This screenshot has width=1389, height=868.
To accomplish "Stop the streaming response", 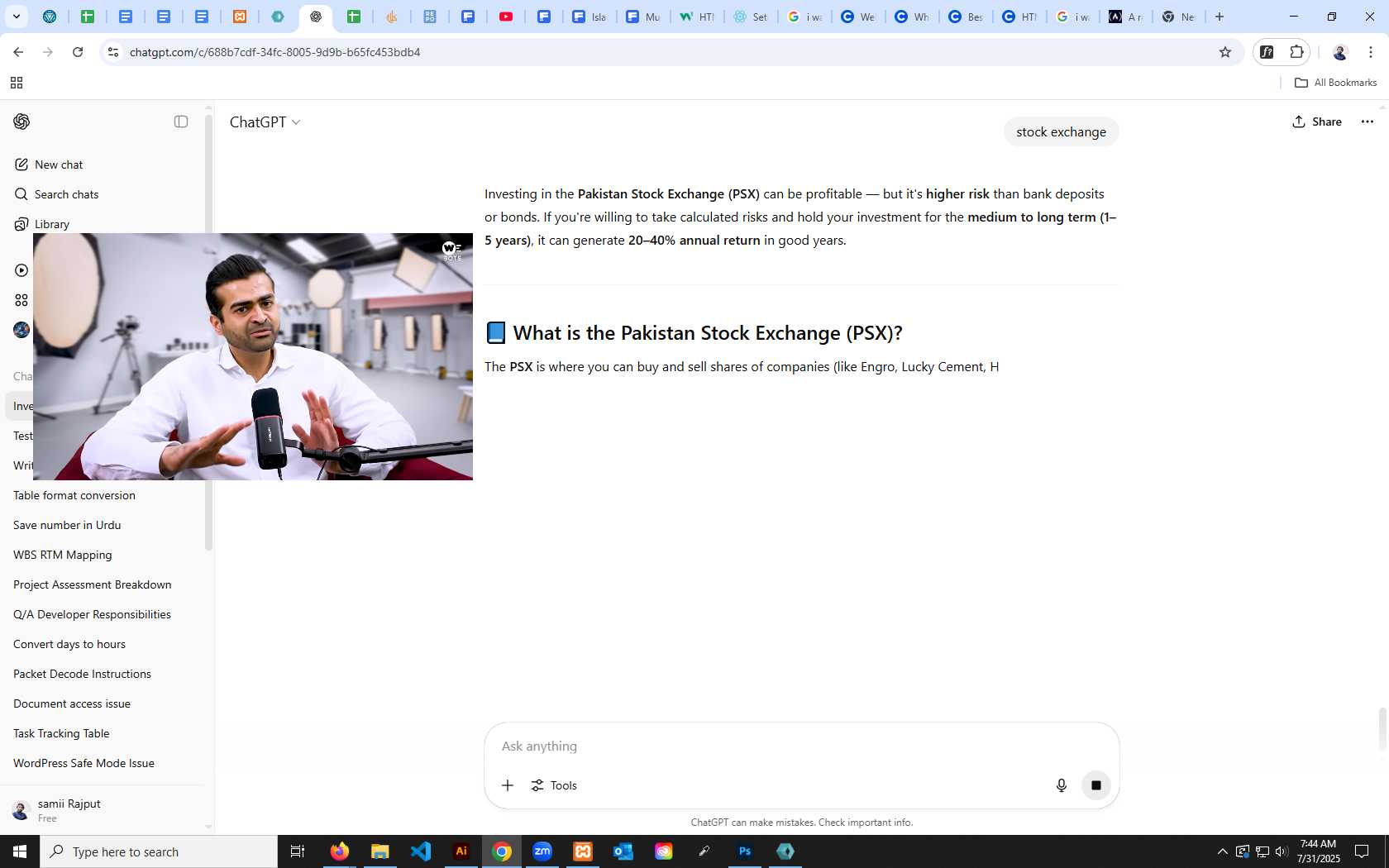I will point(1096,785).
